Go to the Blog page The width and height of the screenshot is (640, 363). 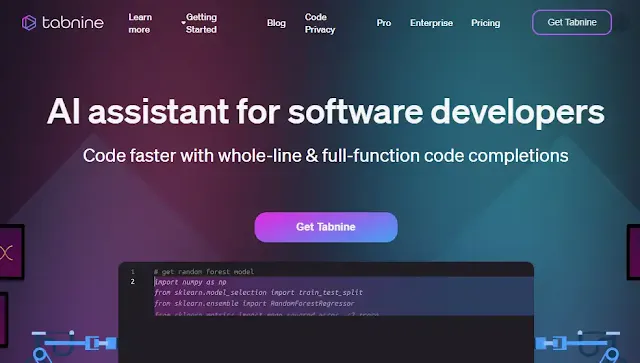click(x=276, y=23)
